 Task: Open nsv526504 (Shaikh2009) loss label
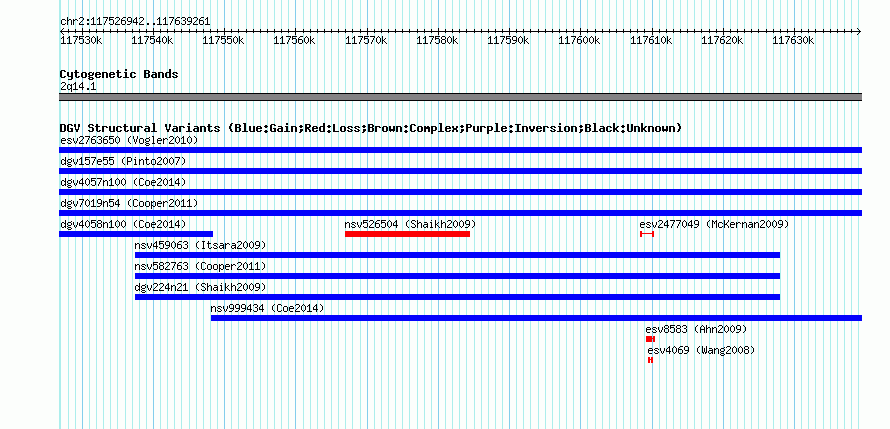(410, 224)
